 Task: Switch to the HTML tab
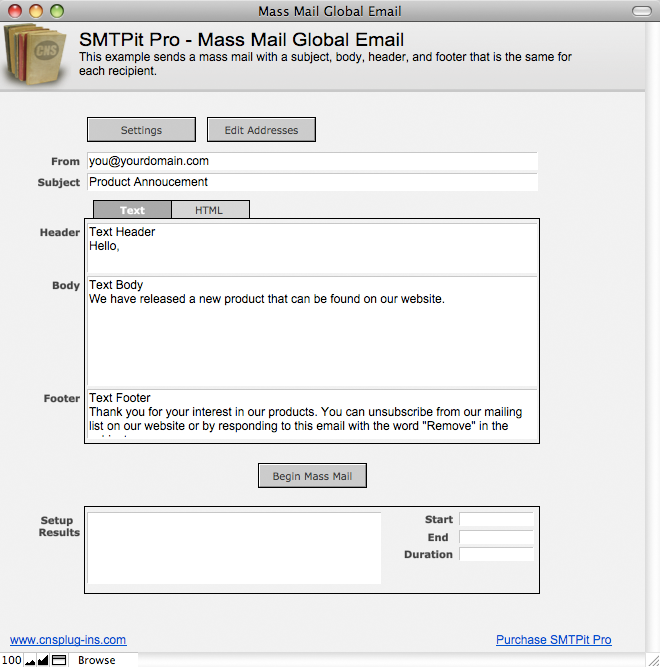210,210
